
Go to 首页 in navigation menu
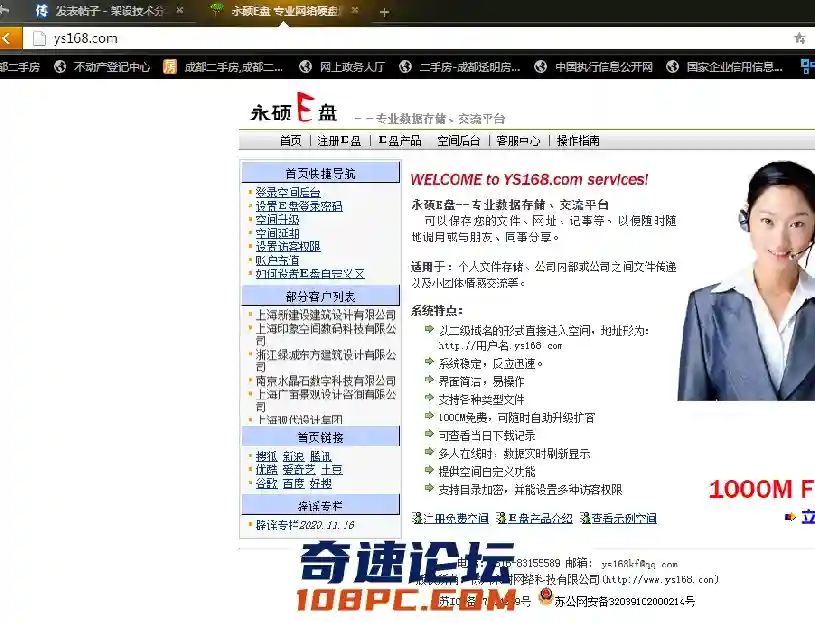pyautogui.click(x=290, y=141)
